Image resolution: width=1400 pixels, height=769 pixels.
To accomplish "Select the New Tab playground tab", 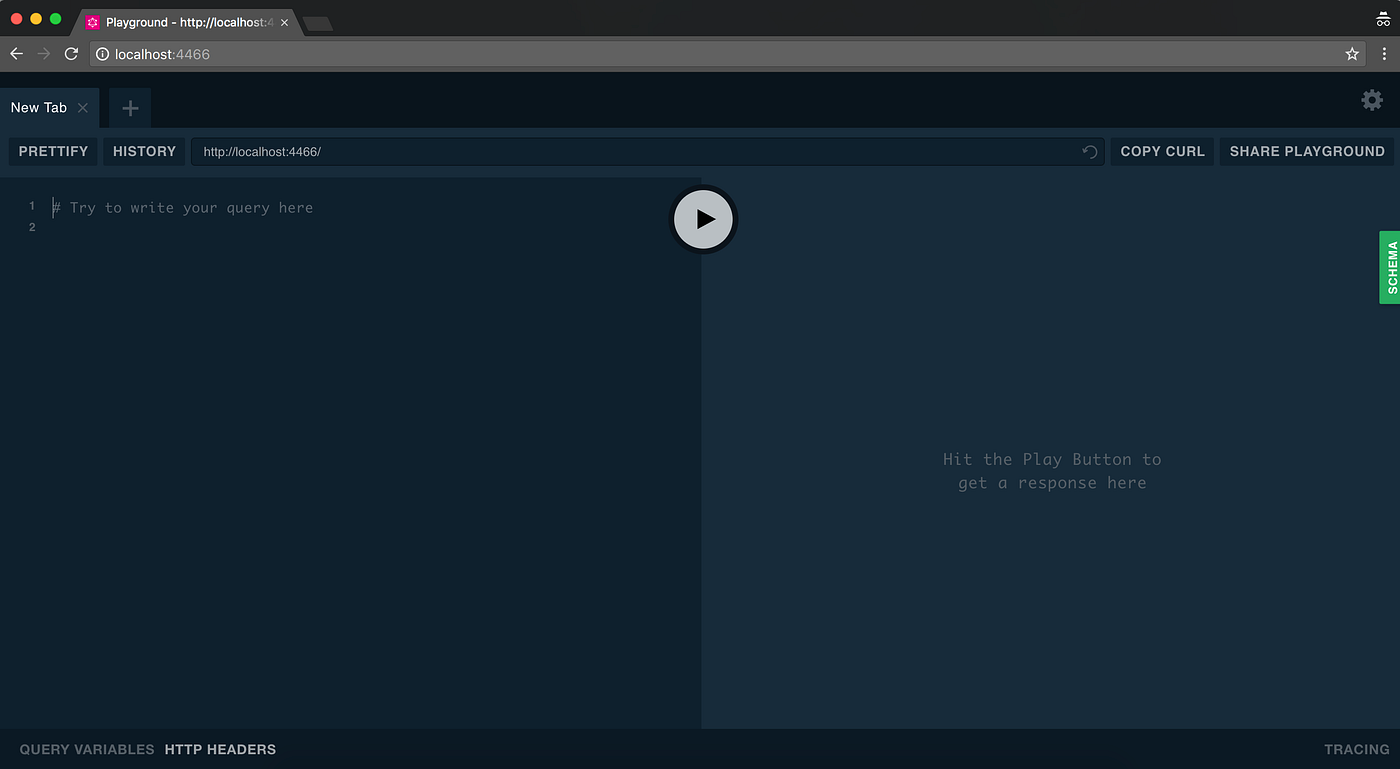I will pos(38,107).
